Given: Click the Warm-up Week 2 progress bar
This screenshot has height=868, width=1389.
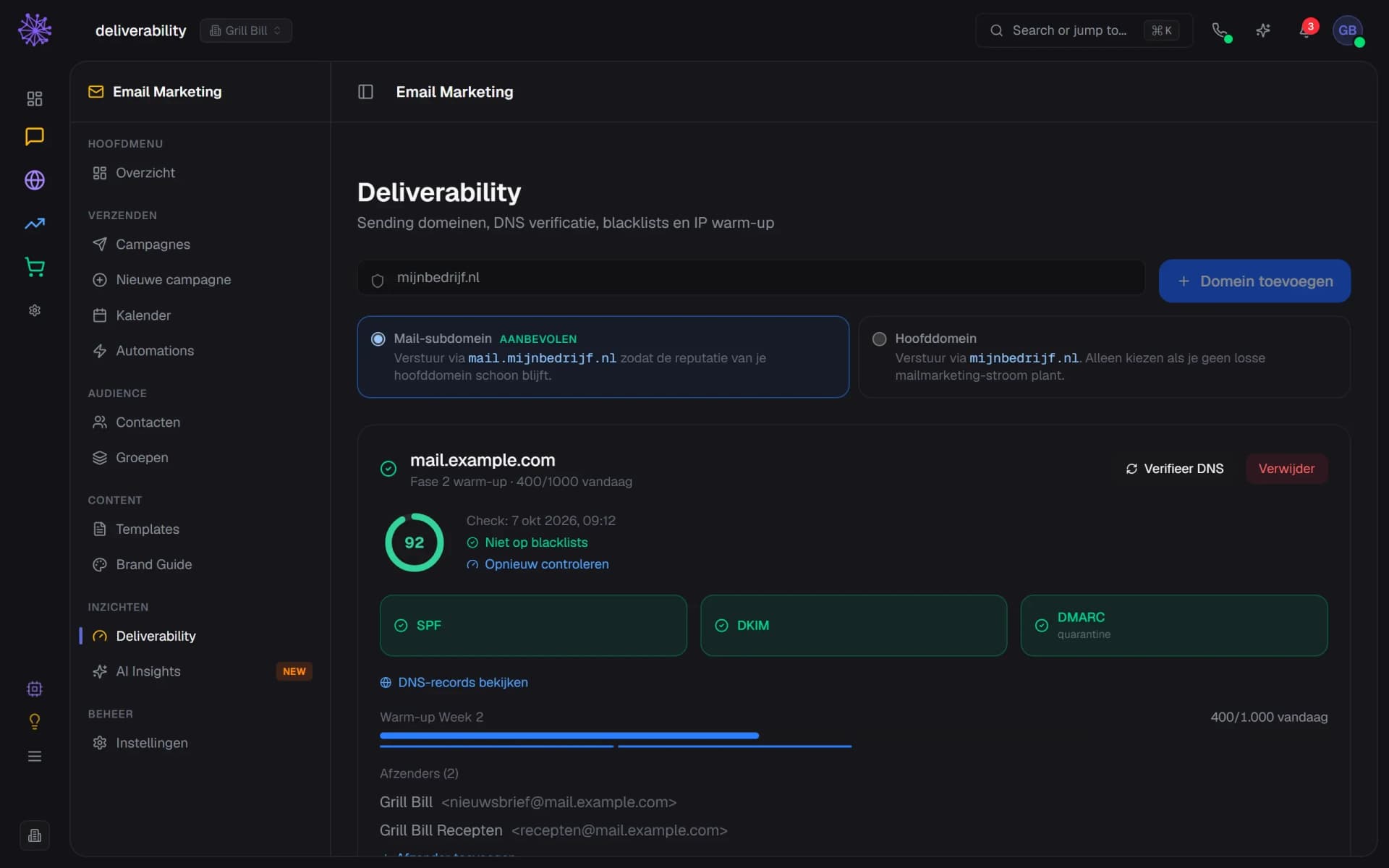Looking at the screenshot, I should [x=854, y=736].
